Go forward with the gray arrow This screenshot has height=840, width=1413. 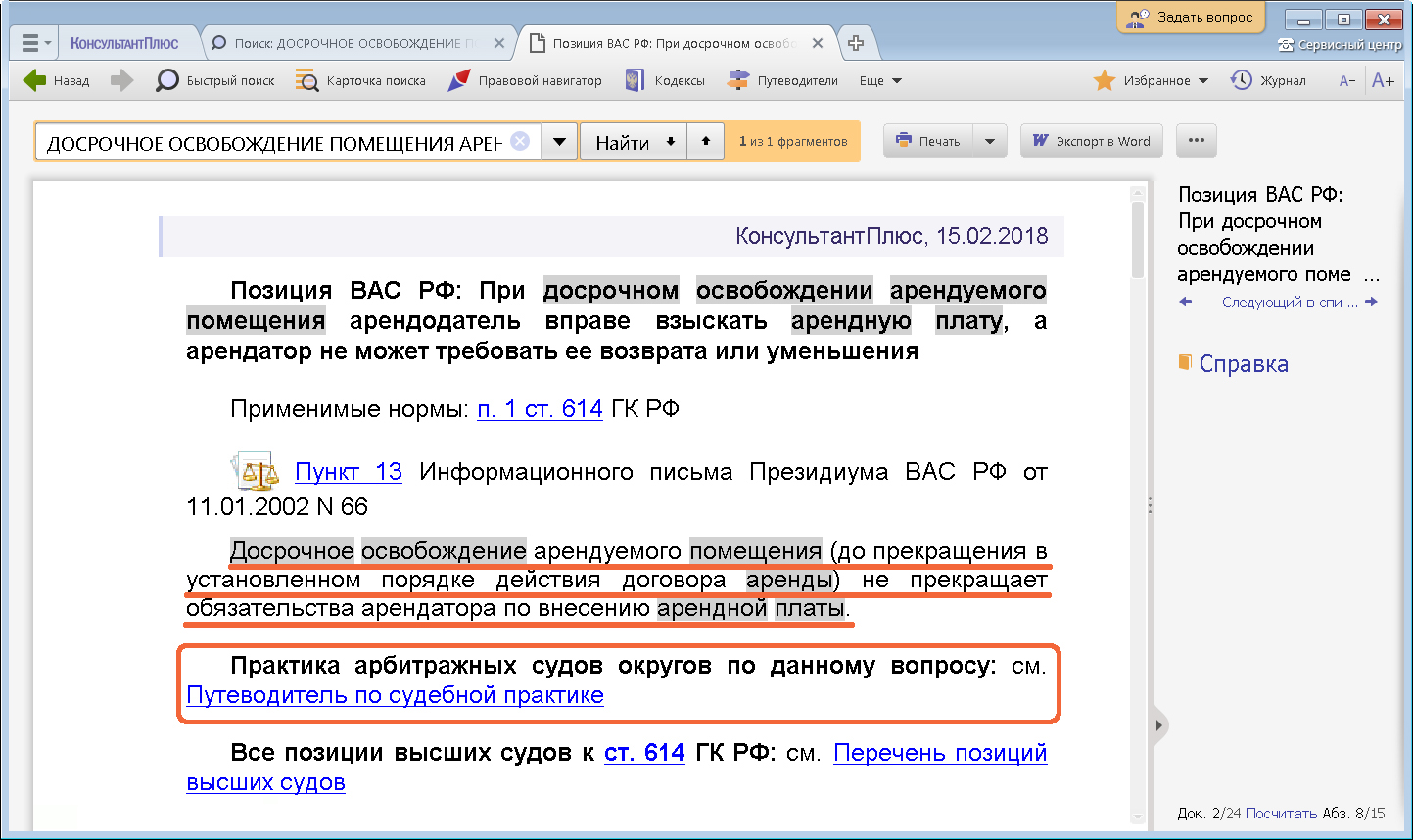pos(122,81)
